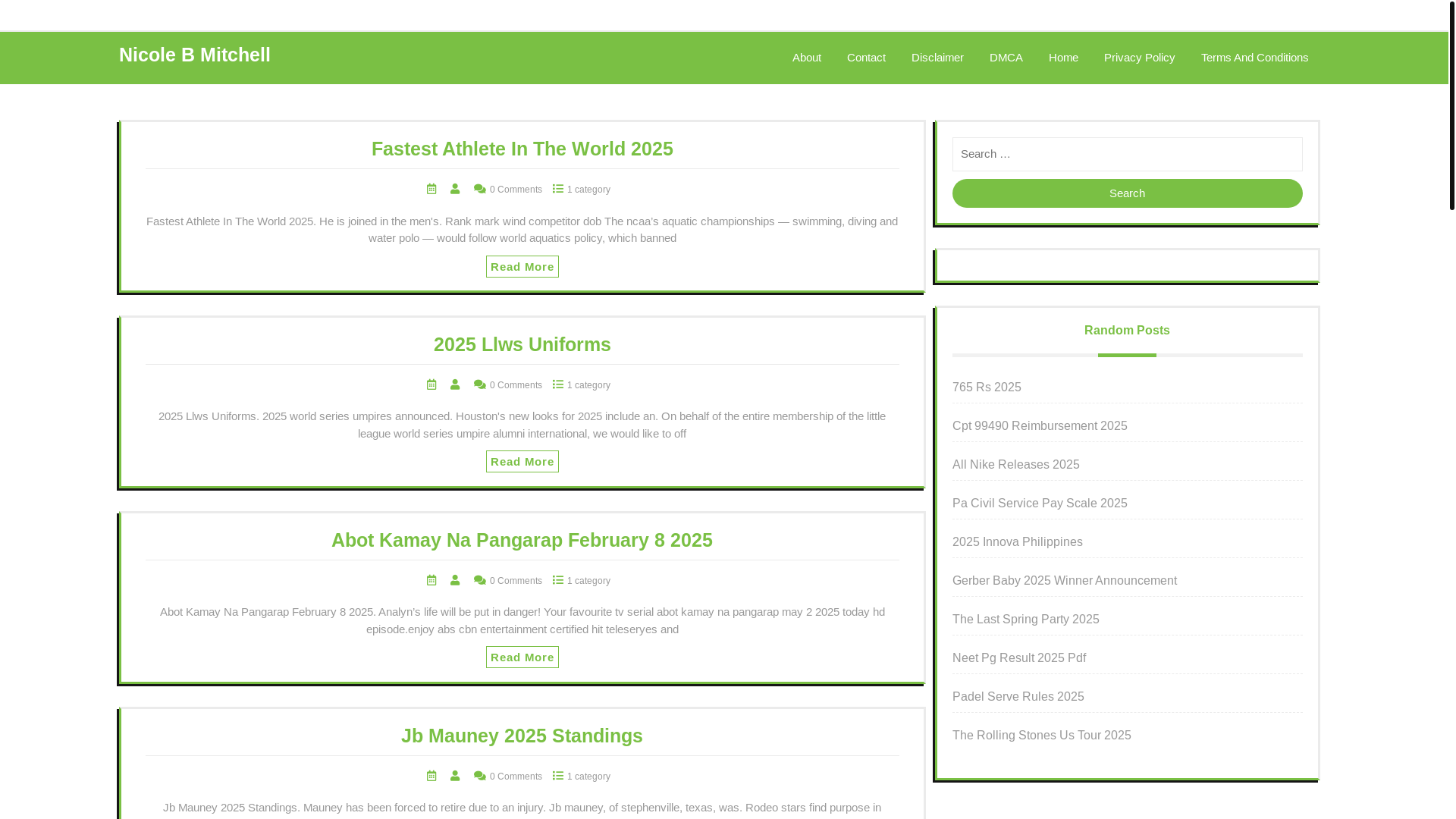Click category list icon under 2025 Llws Uniforms
This screenshot has height=819, width=1456.
coord(558,384)
